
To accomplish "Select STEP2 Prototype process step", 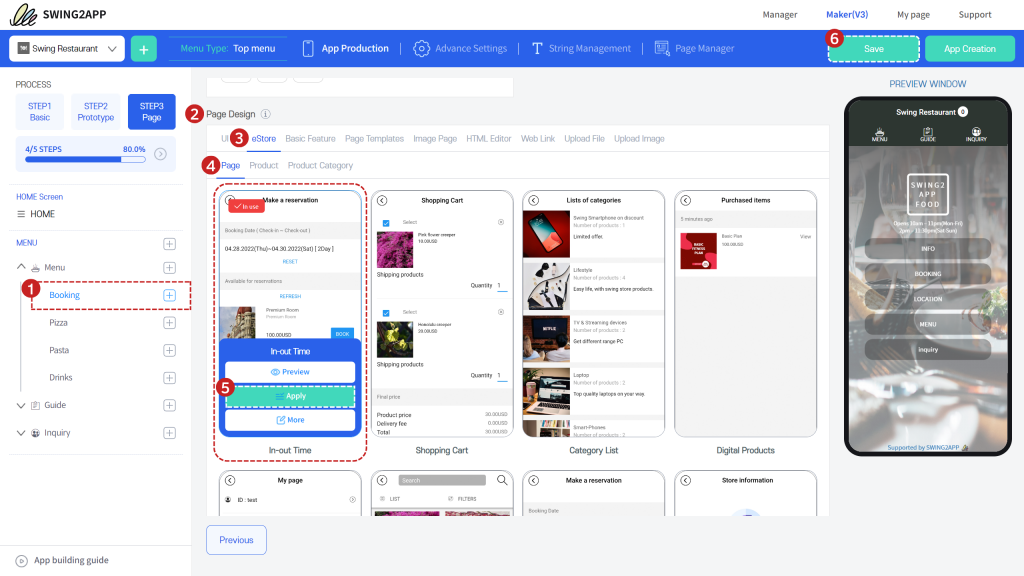I will pos(95,112).
